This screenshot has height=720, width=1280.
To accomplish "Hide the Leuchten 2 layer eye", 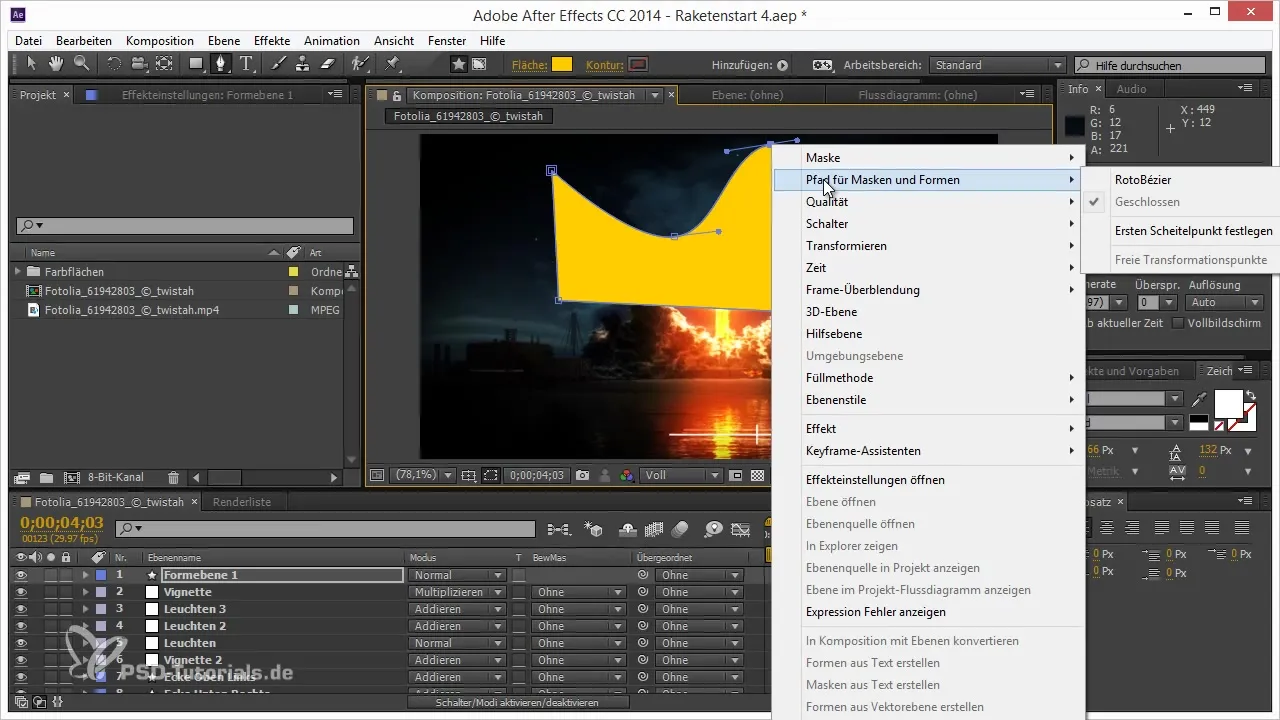I will [x=21, y=626].
